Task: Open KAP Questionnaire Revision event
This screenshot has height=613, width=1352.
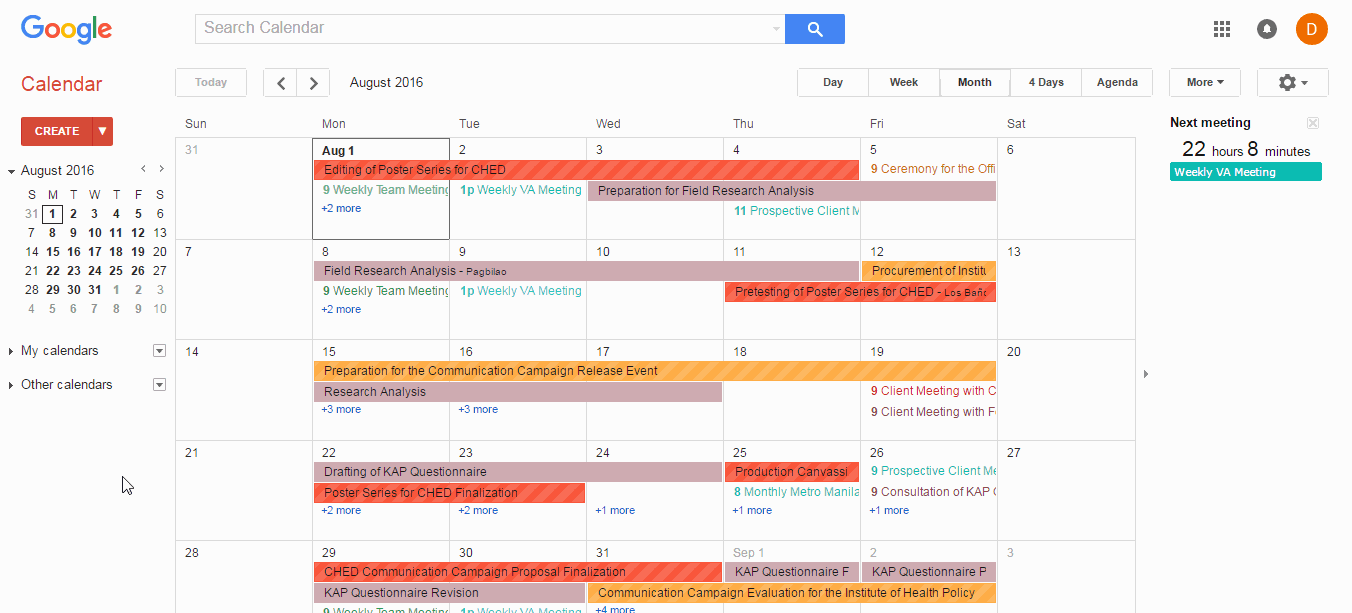Action: click(x=449, y=593)
